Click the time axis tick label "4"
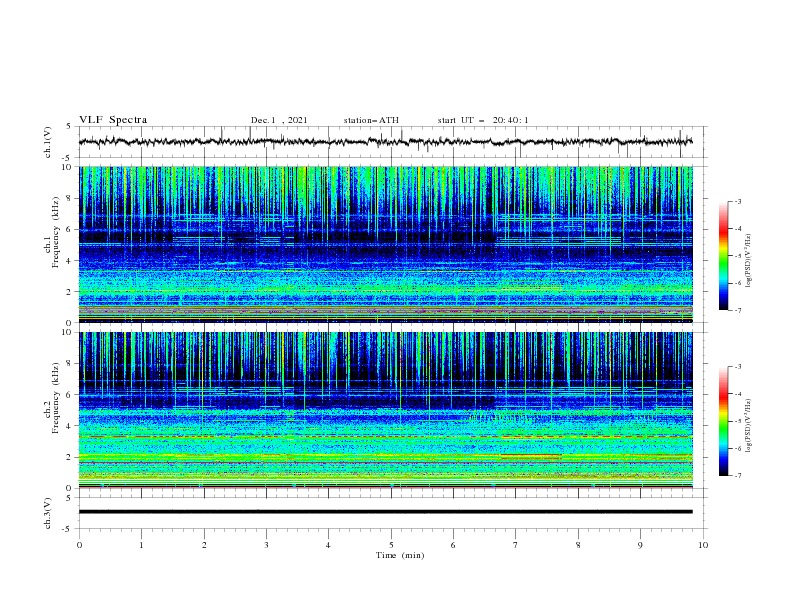Viewport: 792px width, 612px height. pyautogui.click(x=328, y=545)
